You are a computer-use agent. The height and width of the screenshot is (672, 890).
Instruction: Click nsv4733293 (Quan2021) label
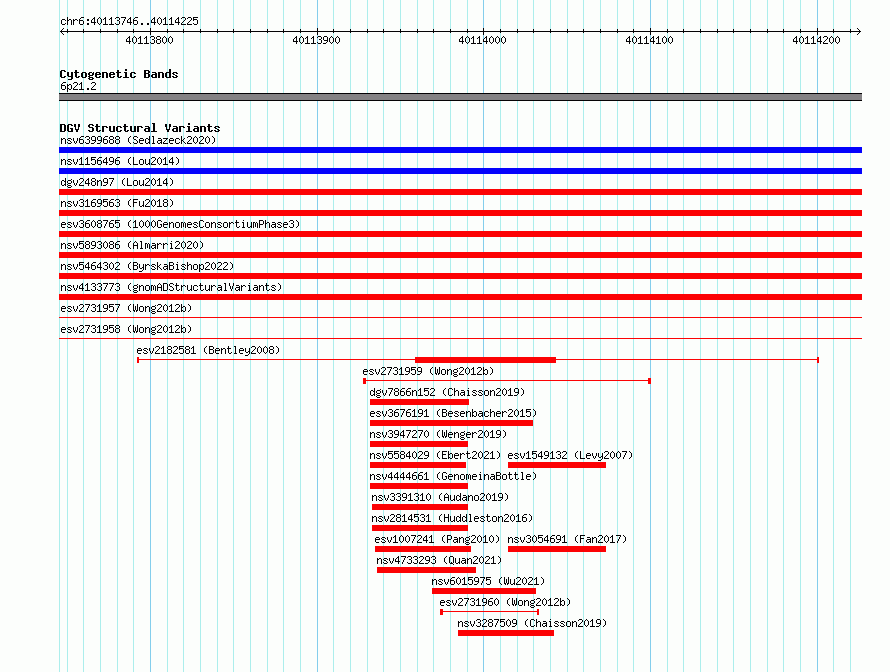pyautogui.click(x=439, y=560)
